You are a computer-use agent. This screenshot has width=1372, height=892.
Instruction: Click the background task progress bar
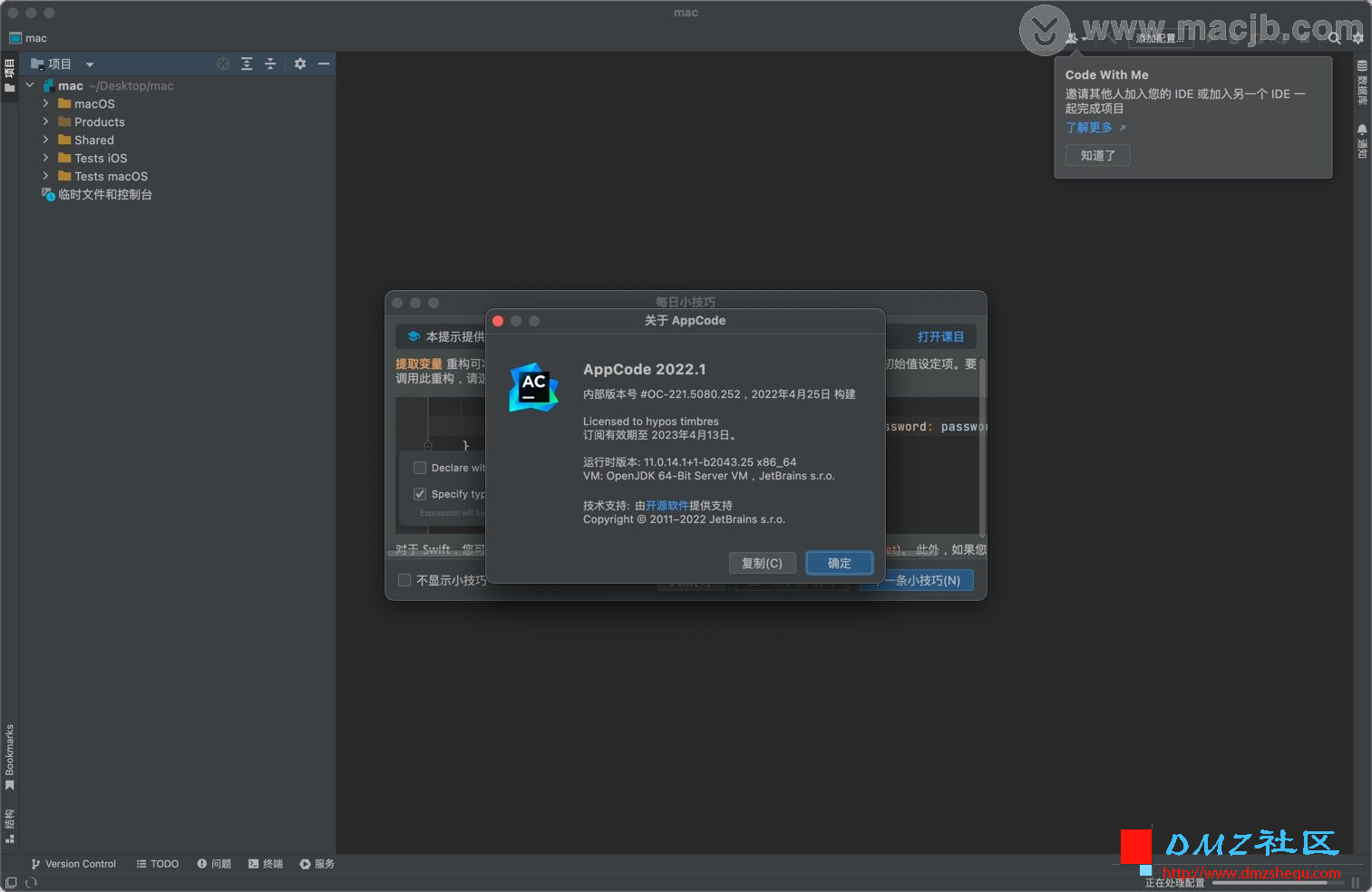(1279, 882)
